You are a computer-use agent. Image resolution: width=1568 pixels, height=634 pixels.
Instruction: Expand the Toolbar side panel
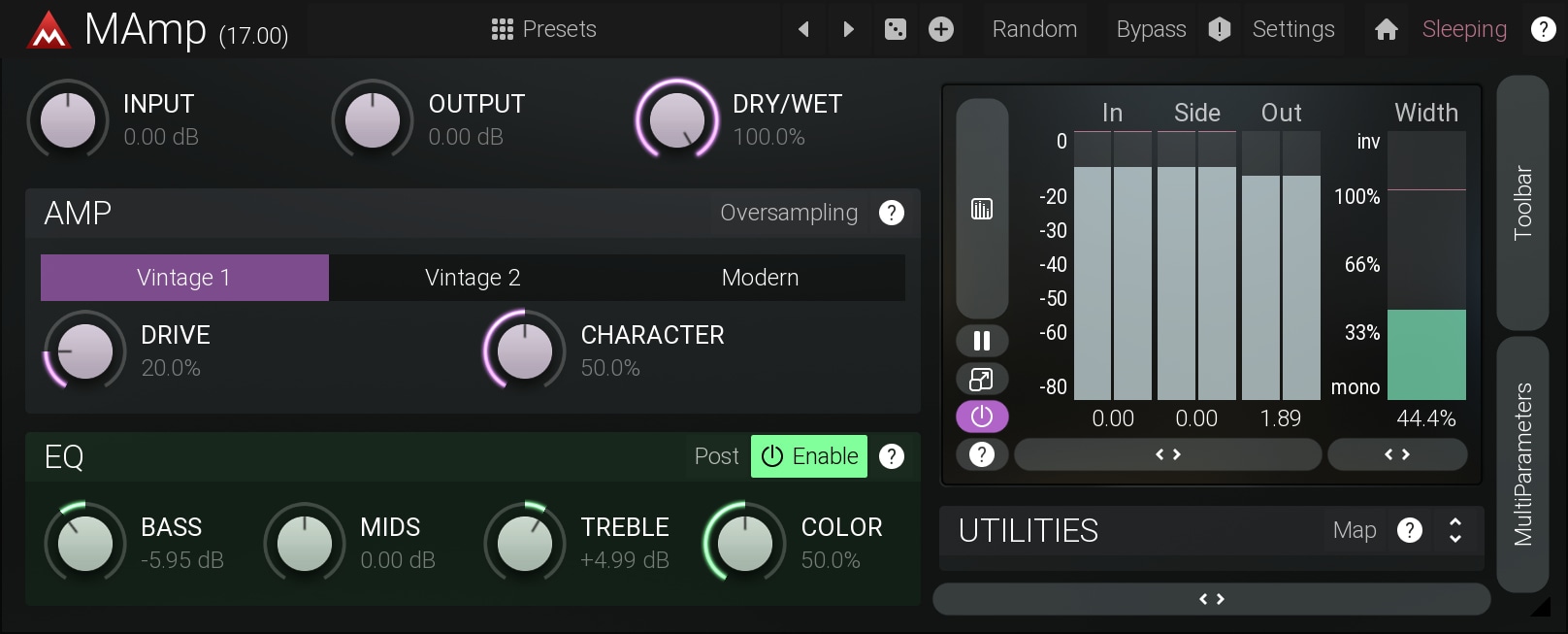(x=1522, y=203)
